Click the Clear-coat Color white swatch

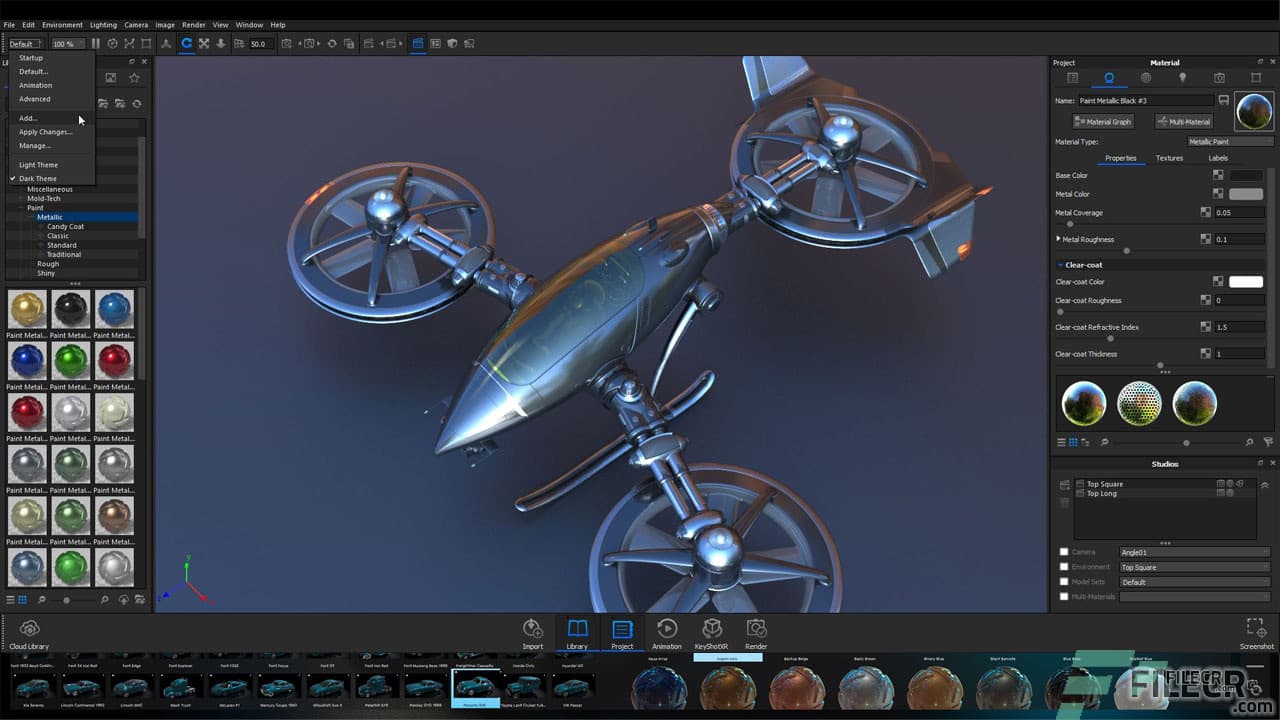point(1245,281)
